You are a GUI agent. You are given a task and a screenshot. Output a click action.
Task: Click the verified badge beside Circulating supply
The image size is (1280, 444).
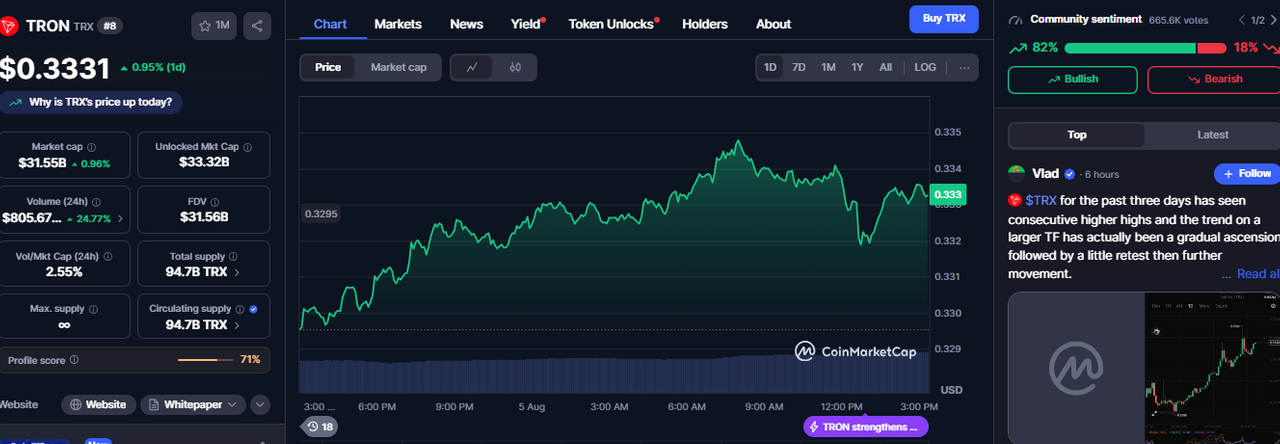[x=253, y=309]
